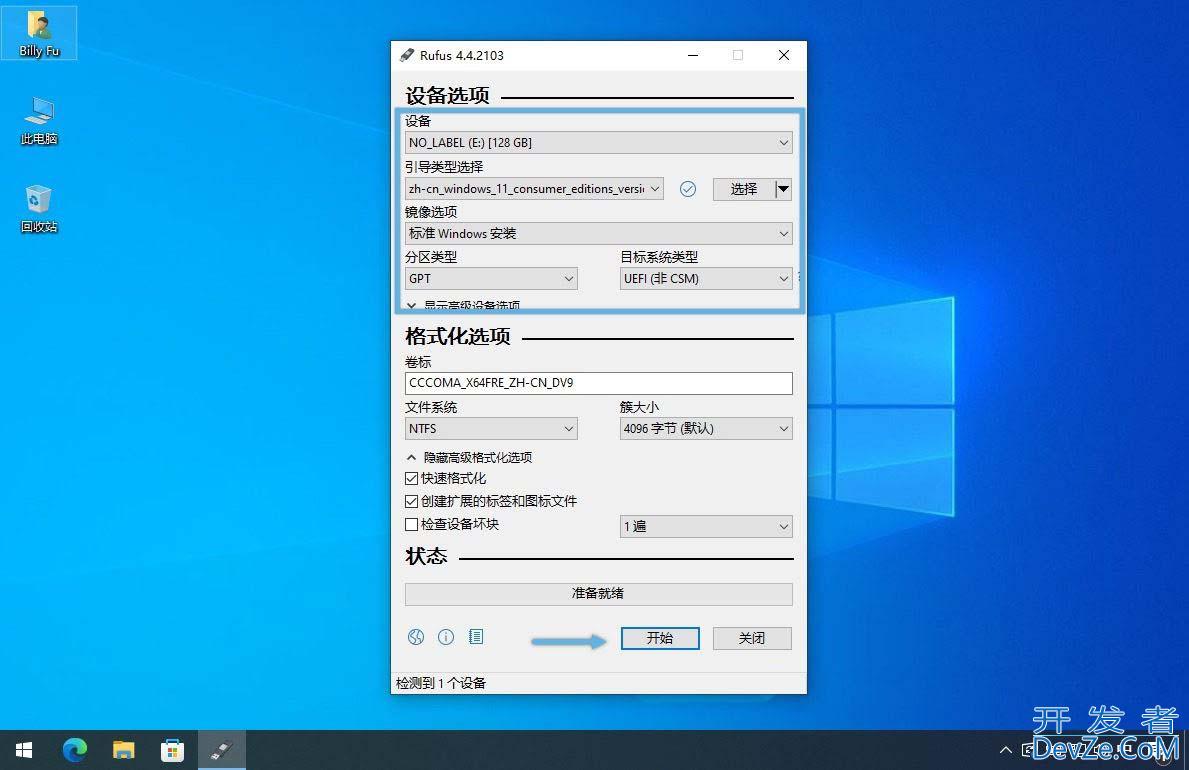The width and height of the screenshot is (1189, 770).
Task: Open the Windows Start menu
Action: pyautogui.click(x=24, y=750)
